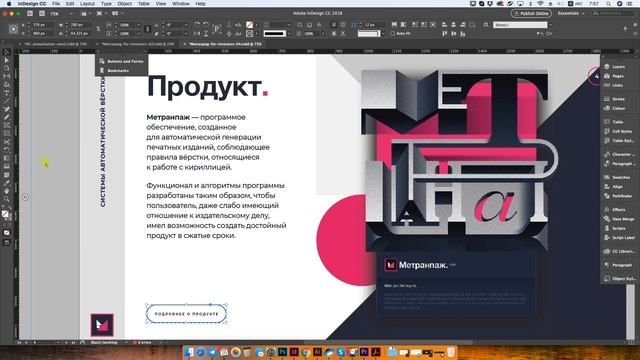This screenshot has height=360, width=640.
Task: Open the Colour panel
Action: pyautogui.click(x=615, y=108)
